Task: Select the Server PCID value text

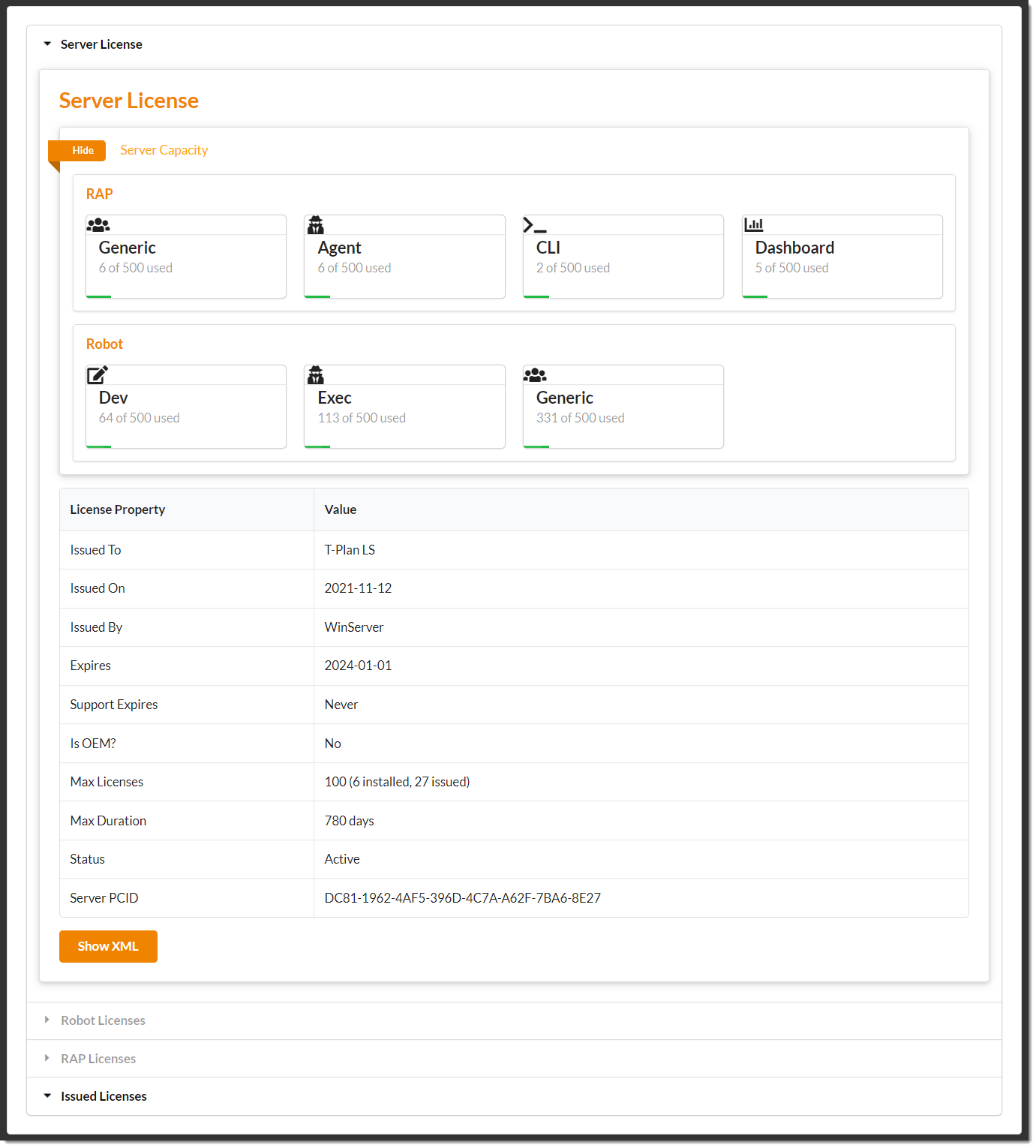Action: click(x=462, y=898)
